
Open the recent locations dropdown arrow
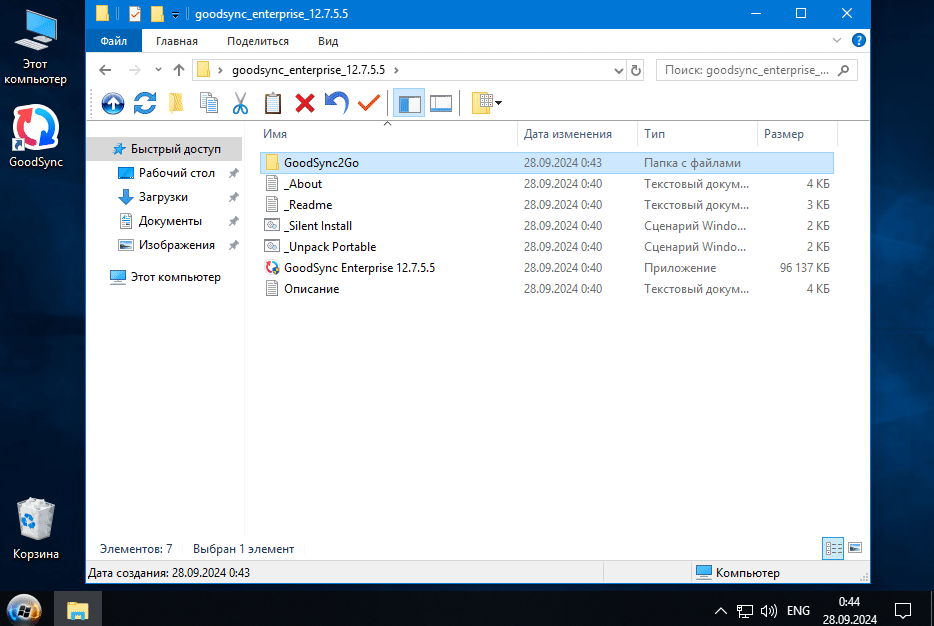(158, 70)
